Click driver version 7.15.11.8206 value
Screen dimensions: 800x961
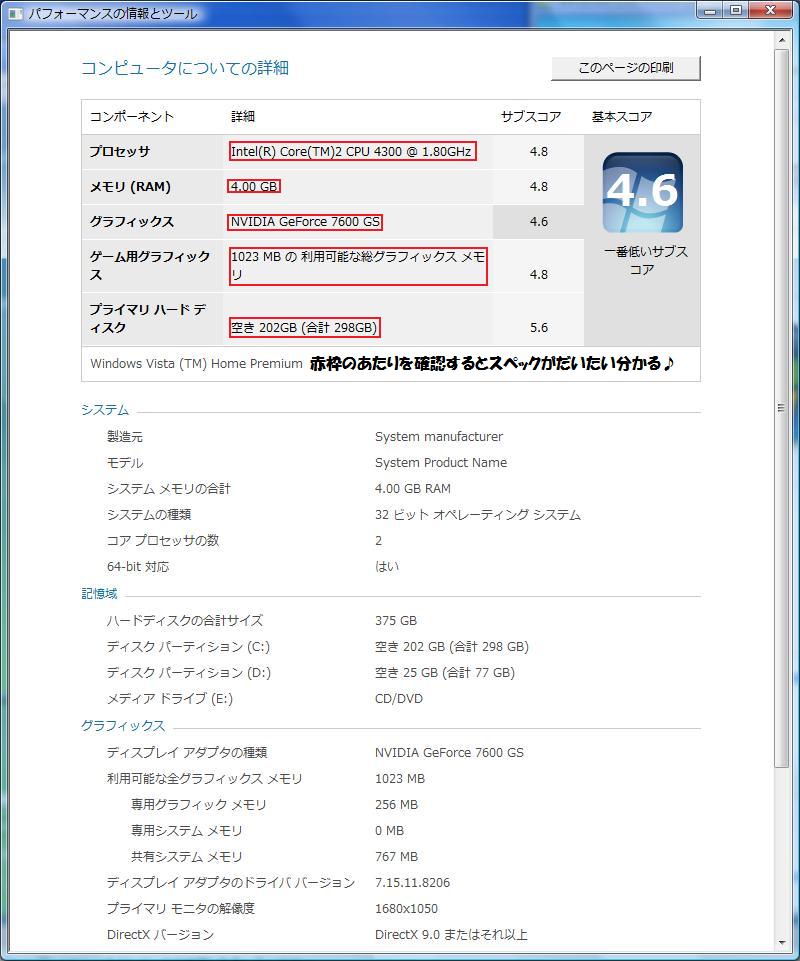pyautogui.click(x=412, y=883)
